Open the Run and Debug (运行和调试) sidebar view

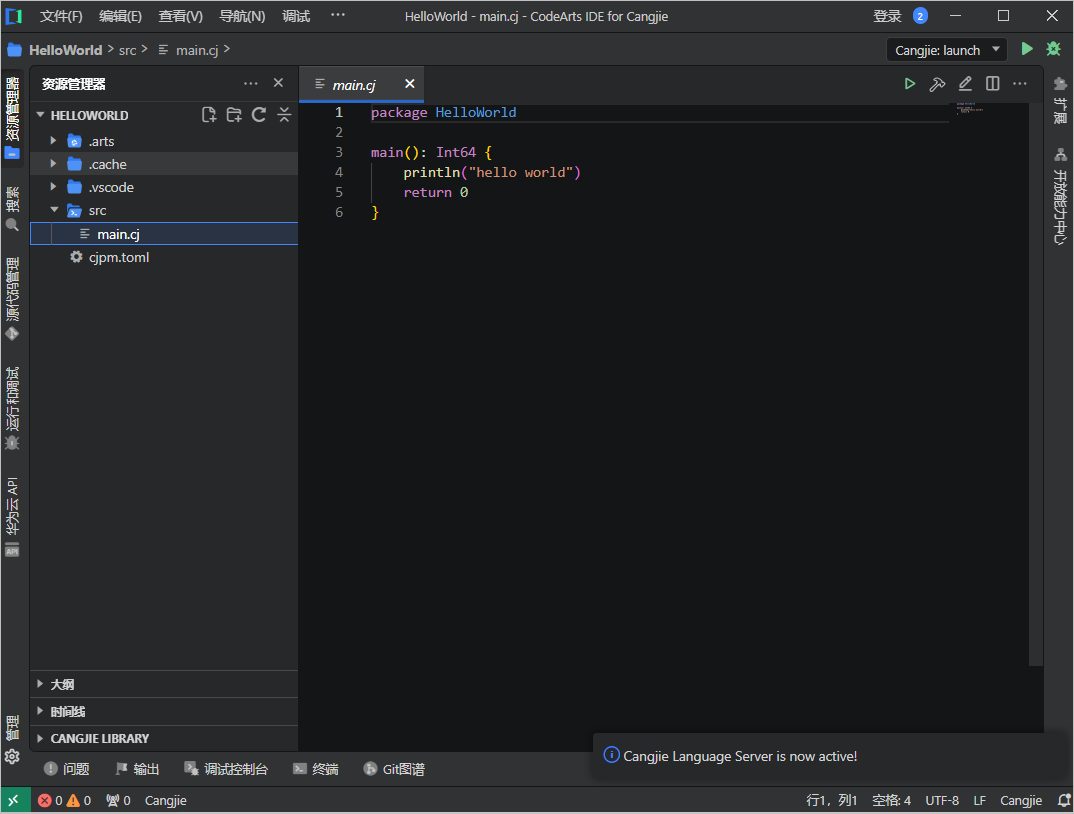[x=12, y=408]
